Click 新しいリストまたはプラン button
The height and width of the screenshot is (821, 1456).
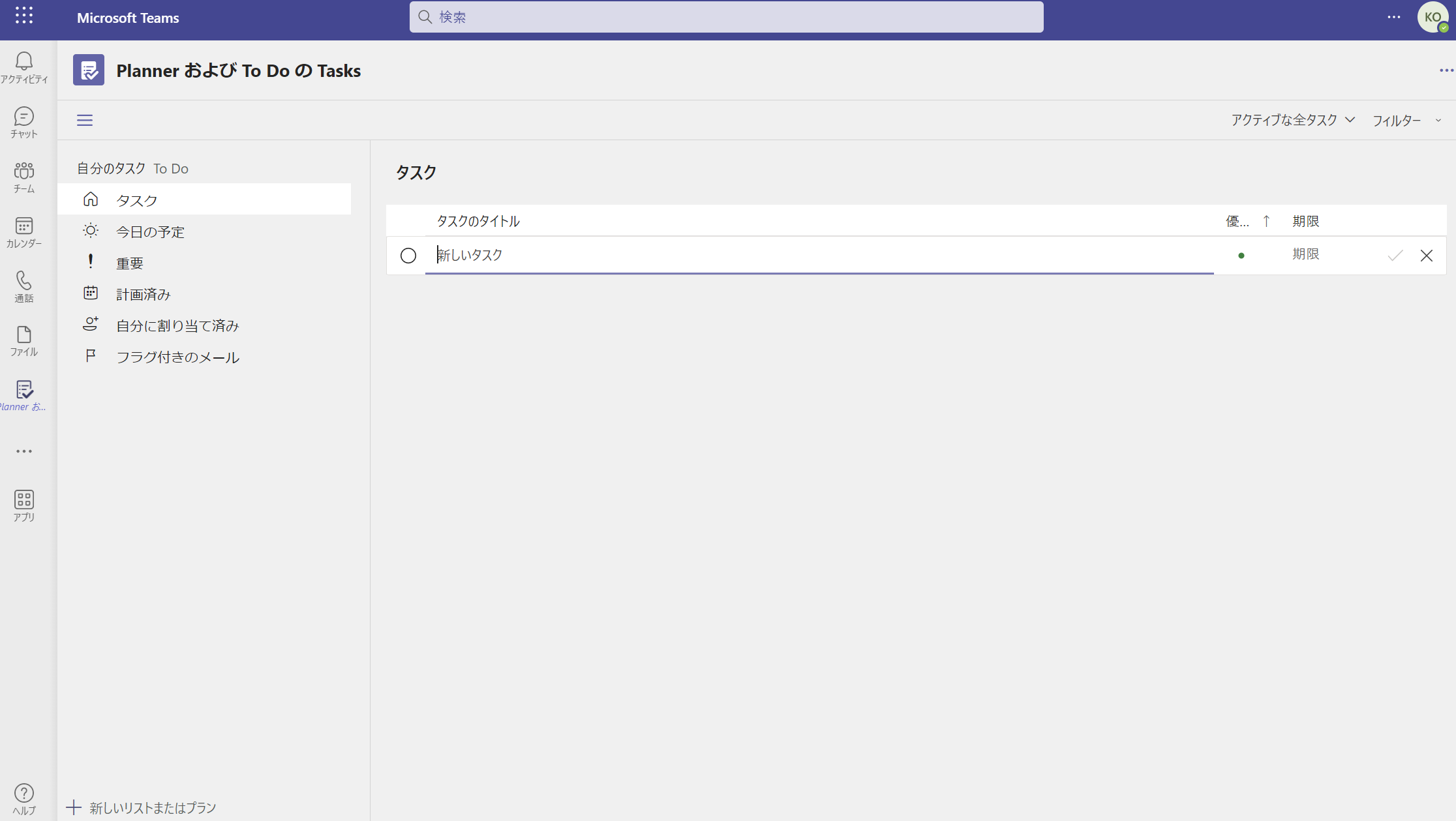pyautogui.click(x=142, y=807)
